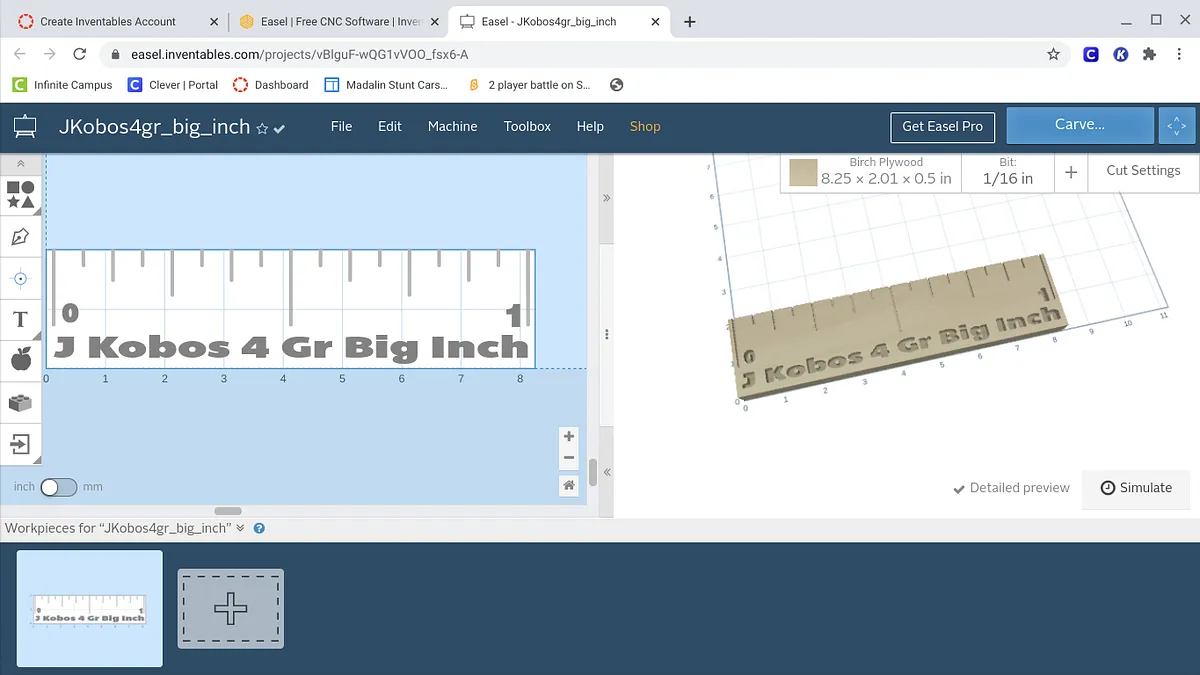Open the Bit 1/16 in selector
The width and height of the screenshot is (1200, 675).
pos(1007,171)
